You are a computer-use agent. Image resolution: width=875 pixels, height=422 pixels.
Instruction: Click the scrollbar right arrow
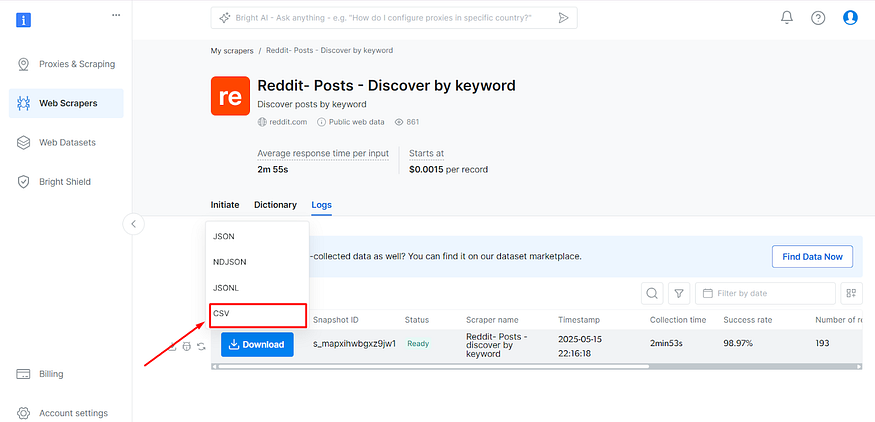point(859,367)
